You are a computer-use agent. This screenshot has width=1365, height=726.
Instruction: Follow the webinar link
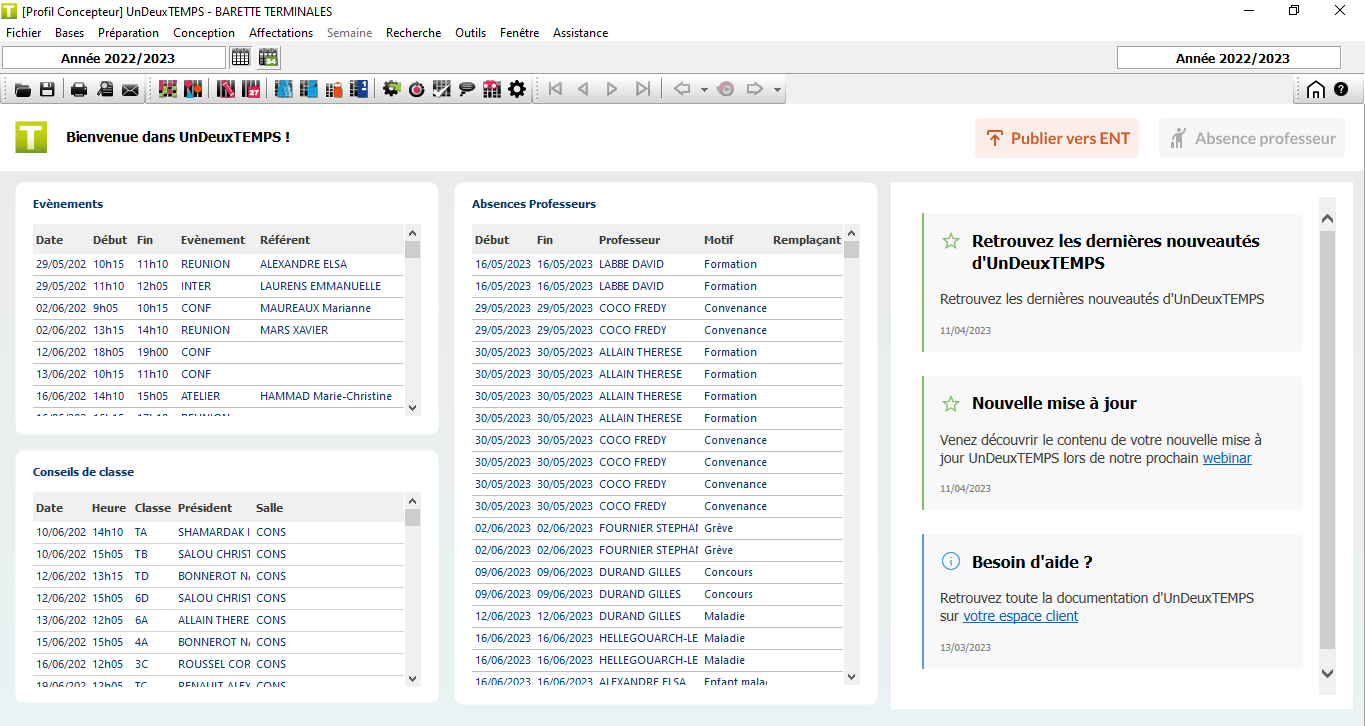pyautogui.click(x=1226, y=459)
